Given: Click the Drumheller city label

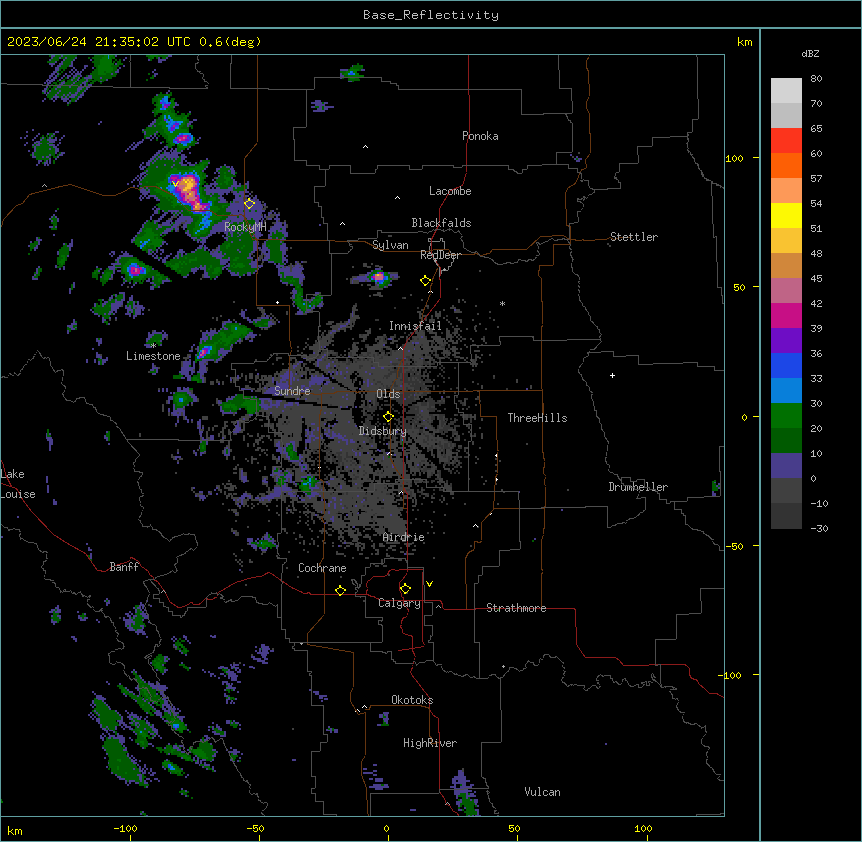Looking at the screenshot, I should click(x=638, y=487).
